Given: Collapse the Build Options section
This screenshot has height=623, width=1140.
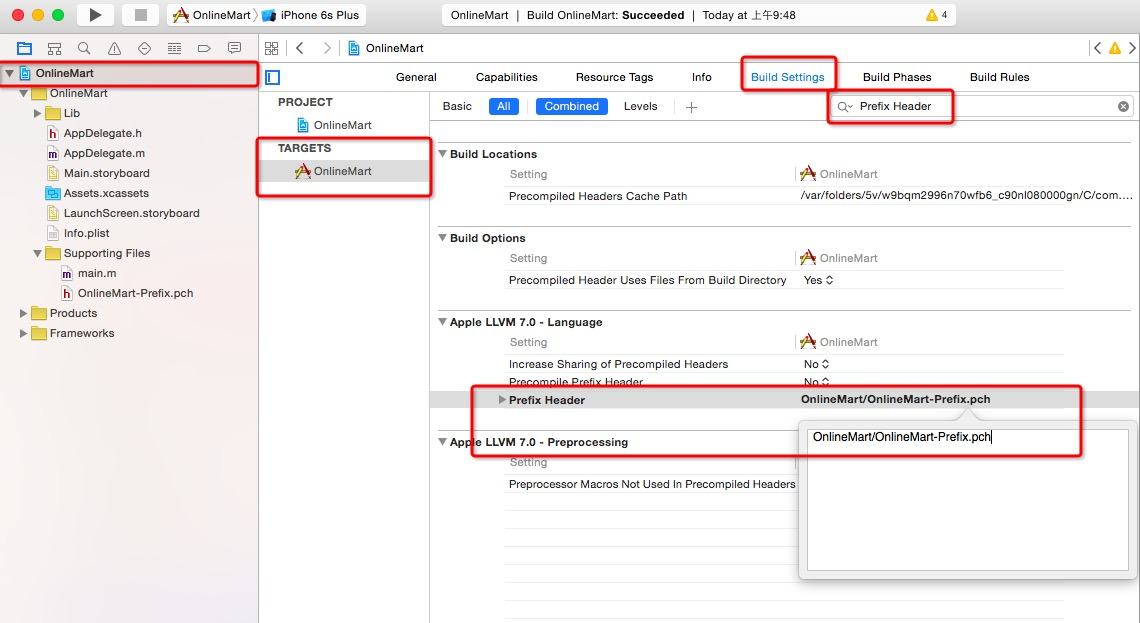Looking at the screenshot, I should tap(442, 238).
